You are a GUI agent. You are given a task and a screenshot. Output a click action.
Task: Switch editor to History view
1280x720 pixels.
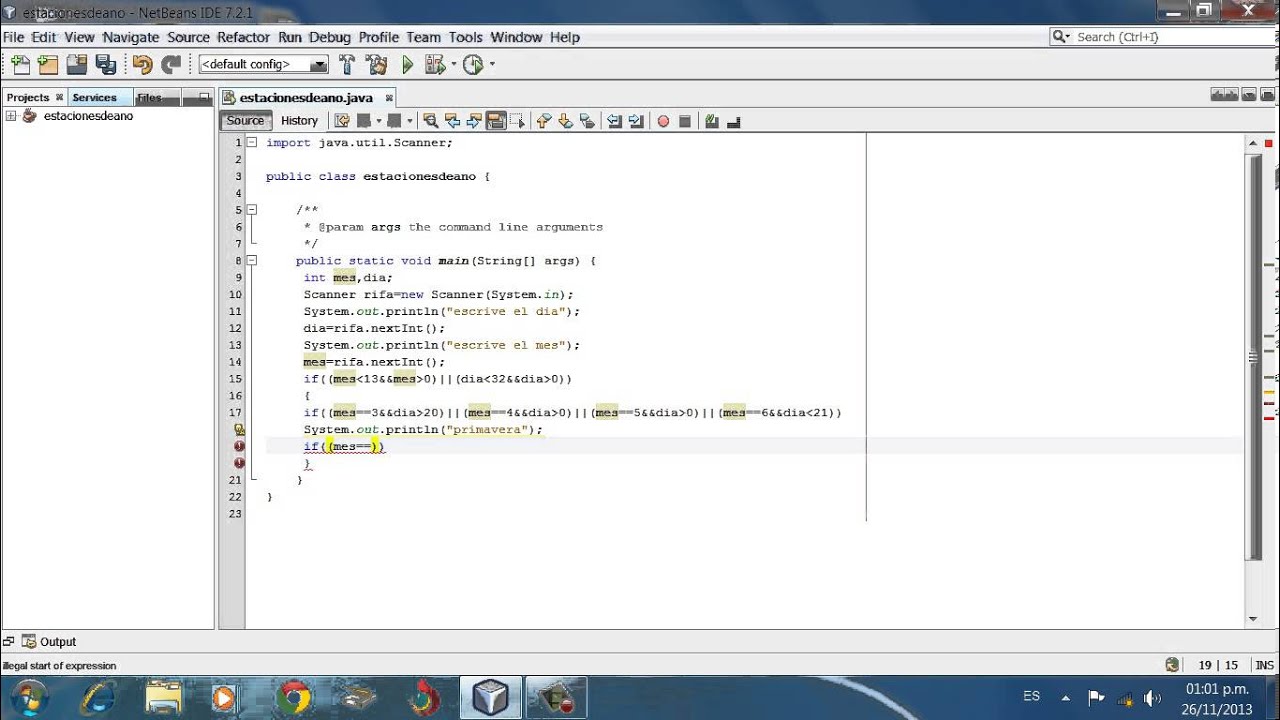(299, 120)
